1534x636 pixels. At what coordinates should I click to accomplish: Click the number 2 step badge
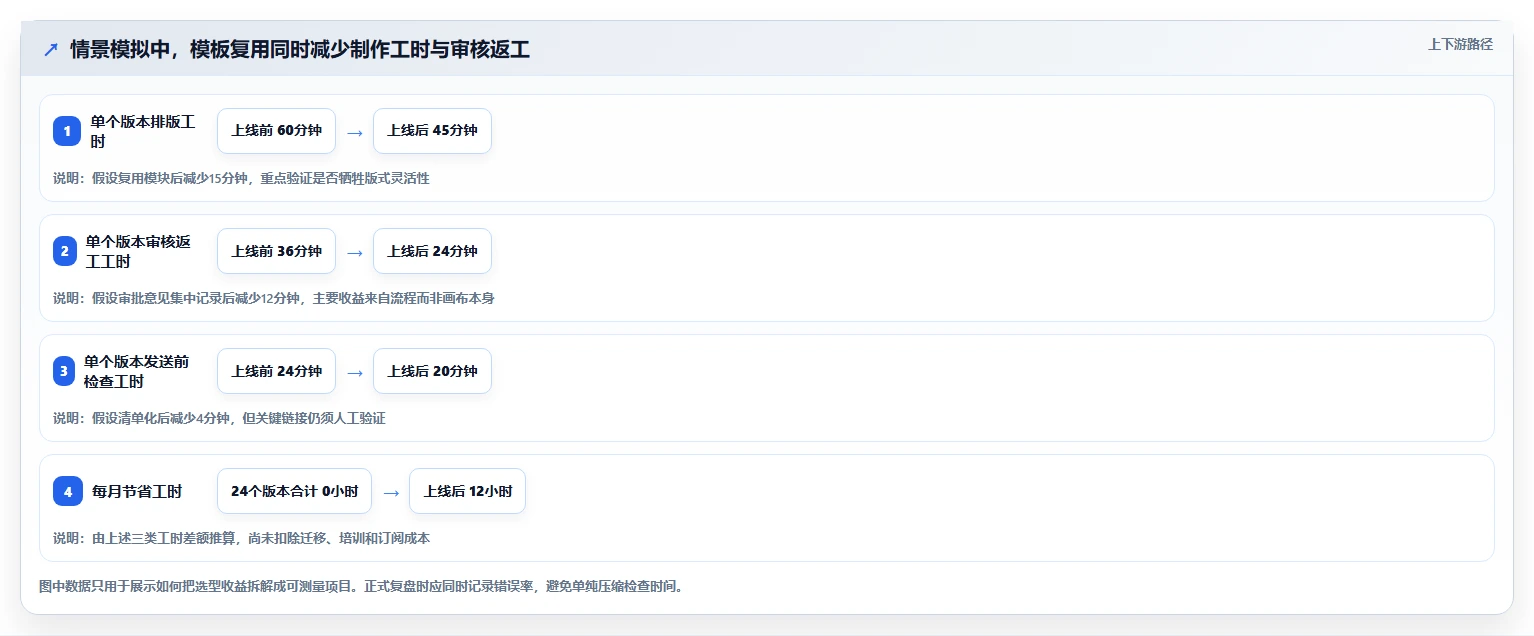tap(64, 251)
